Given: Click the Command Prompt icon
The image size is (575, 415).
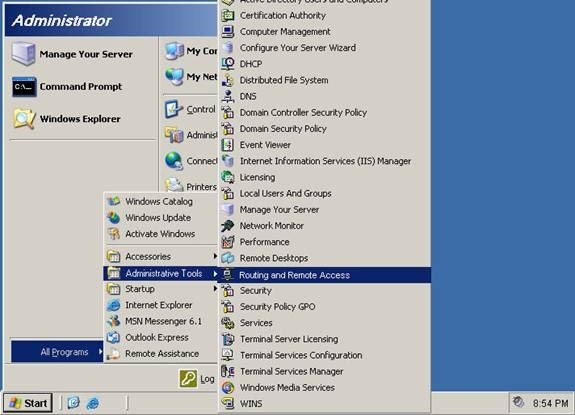Looking at the screenshot, I should coord(24,87).
